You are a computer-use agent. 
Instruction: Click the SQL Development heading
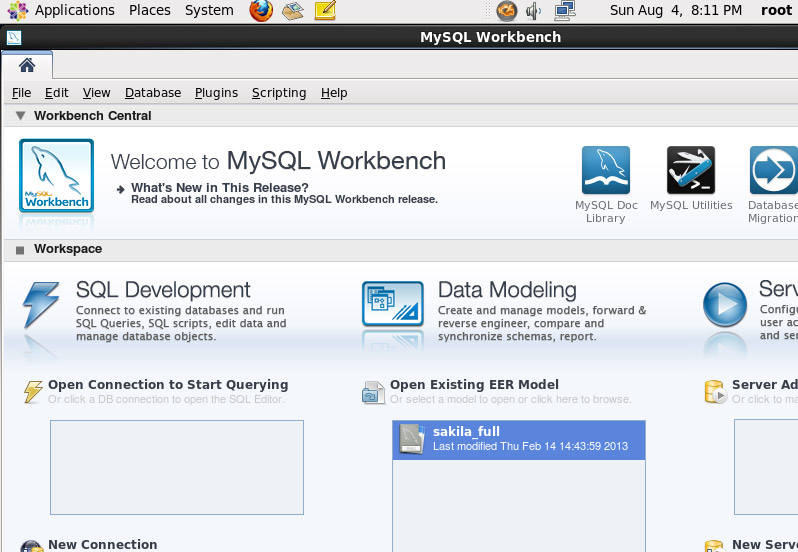tap(163, 290)
